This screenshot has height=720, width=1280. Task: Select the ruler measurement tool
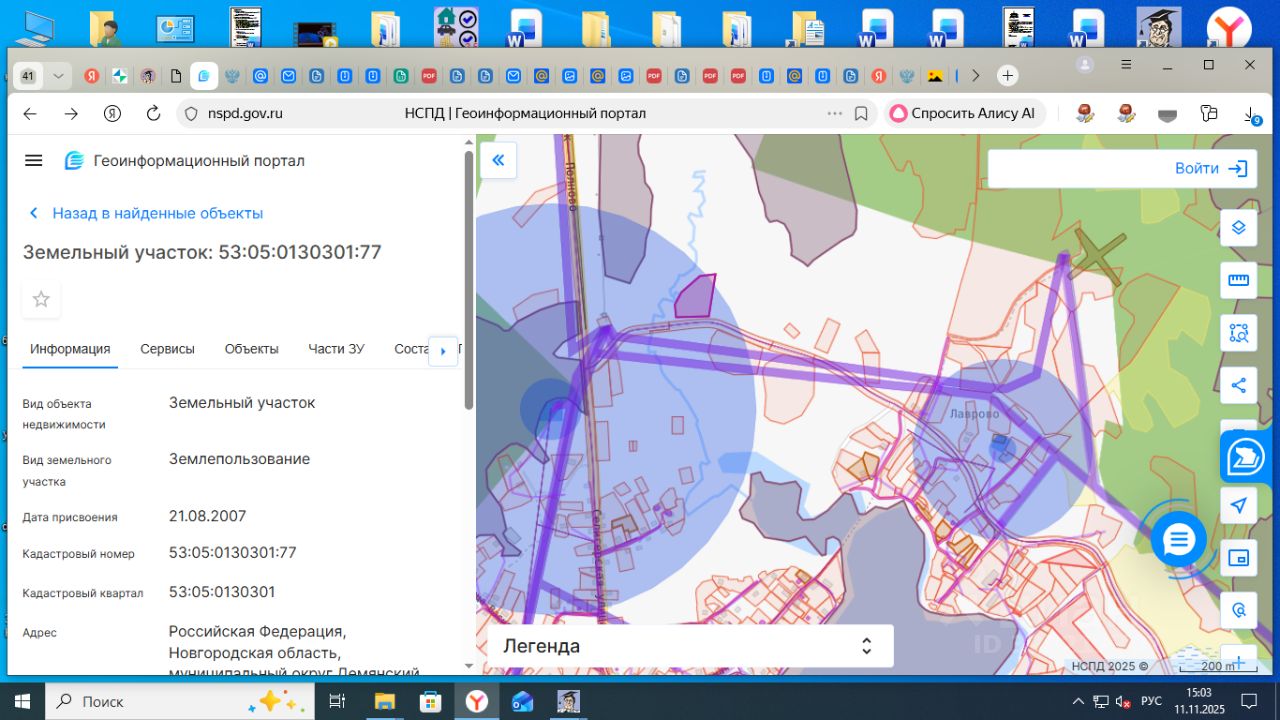pyautogui.click(x=1238, y=280)
